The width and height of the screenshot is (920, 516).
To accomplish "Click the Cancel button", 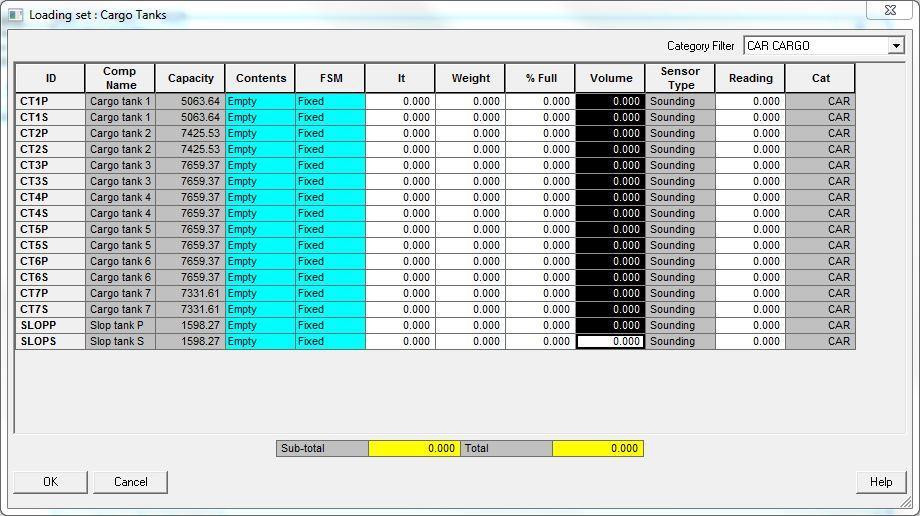I will [130, 482].
